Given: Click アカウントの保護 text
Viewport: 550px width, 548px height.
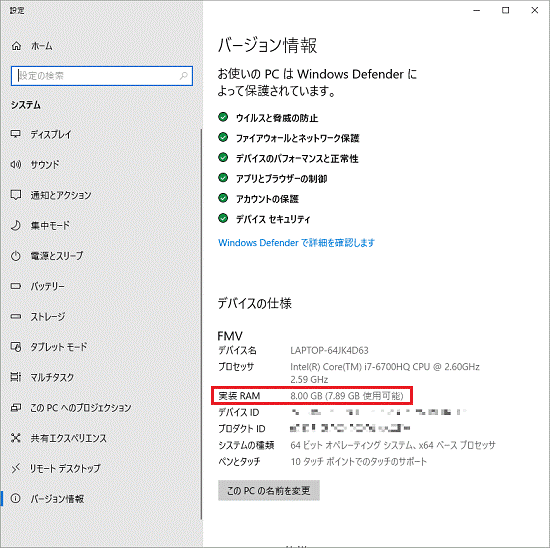Looking at the screenshot, I should (267, 199).
